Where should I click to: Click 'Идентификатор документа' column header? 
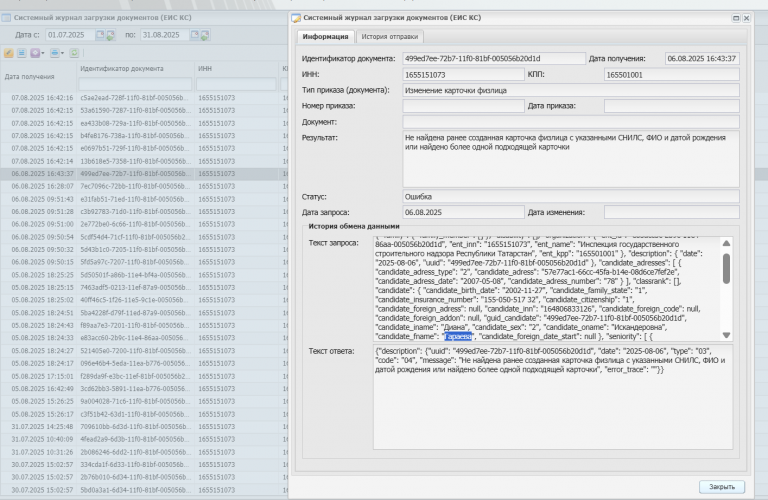[x=122, y=69]
